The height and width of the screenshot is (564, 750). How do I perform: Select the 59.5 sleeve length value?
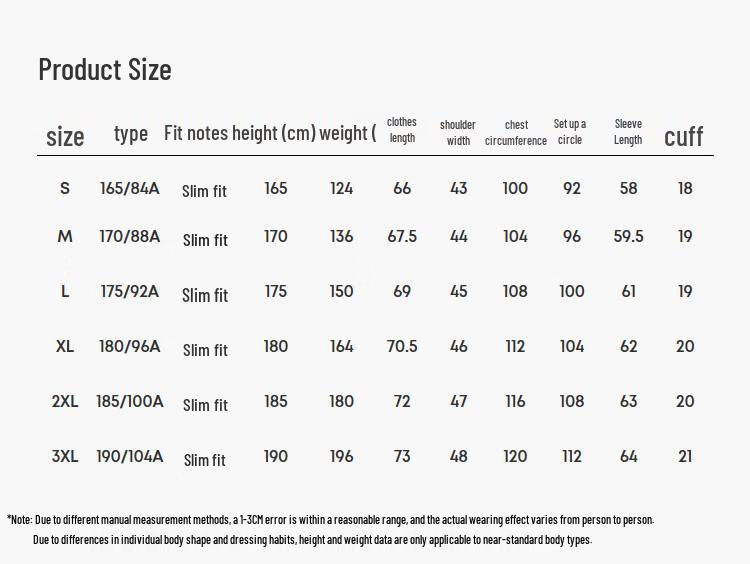[628, 237]
